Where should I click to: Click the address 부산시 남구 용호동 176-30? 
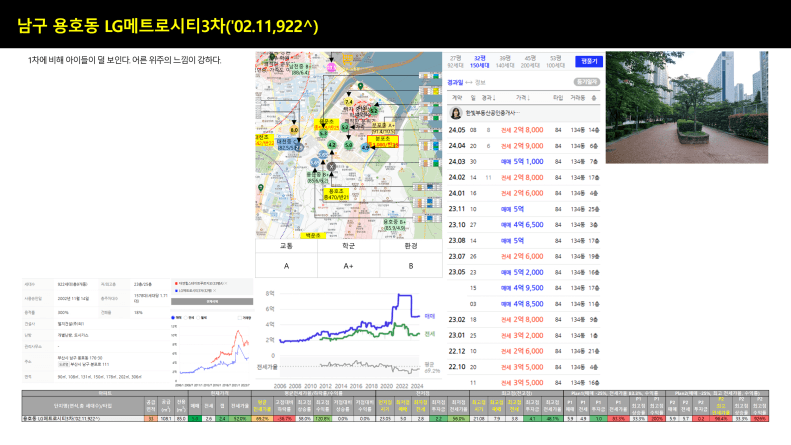80,358
